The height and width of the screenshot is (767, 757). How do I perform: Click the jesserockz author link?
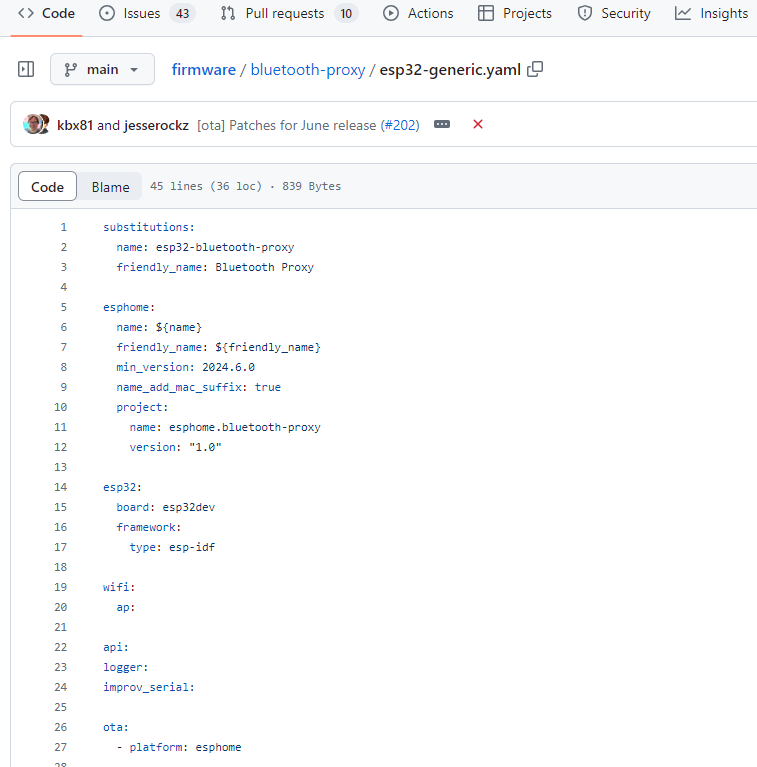156,125
